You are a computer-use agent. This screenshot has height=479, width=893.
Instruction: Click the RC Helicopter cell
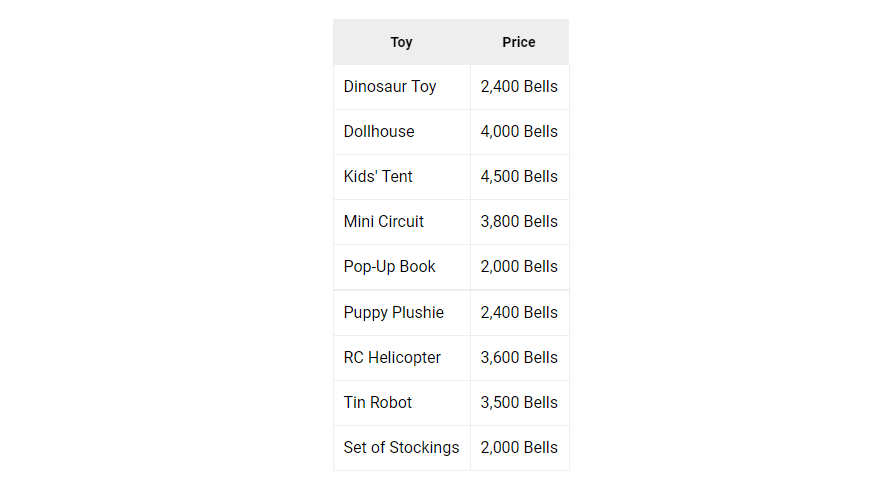click(x=392, y=358)
